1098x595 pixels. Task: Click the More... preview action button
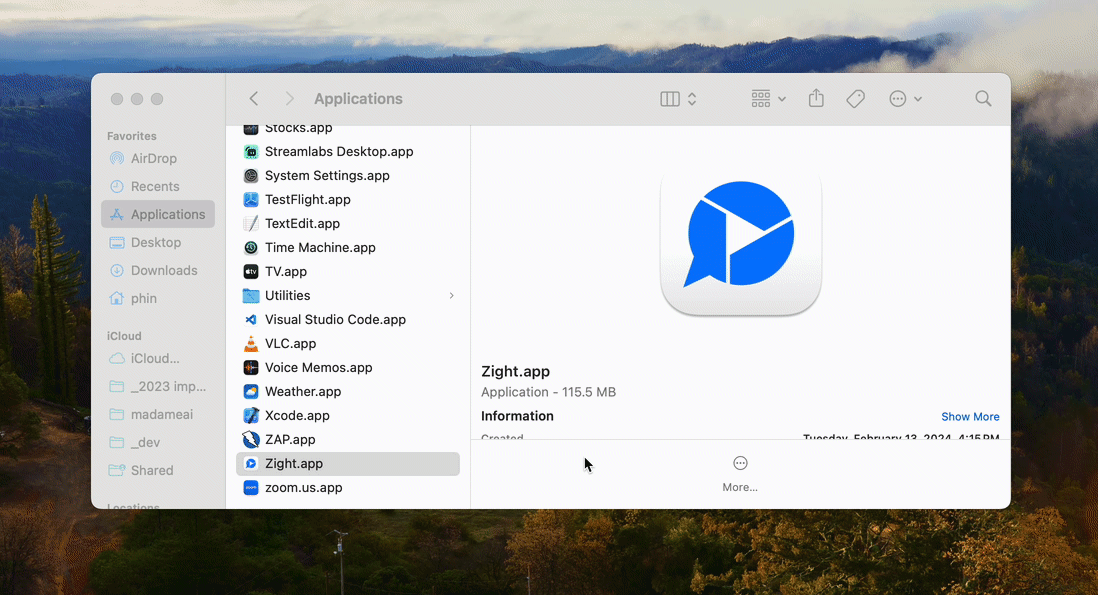740,474
